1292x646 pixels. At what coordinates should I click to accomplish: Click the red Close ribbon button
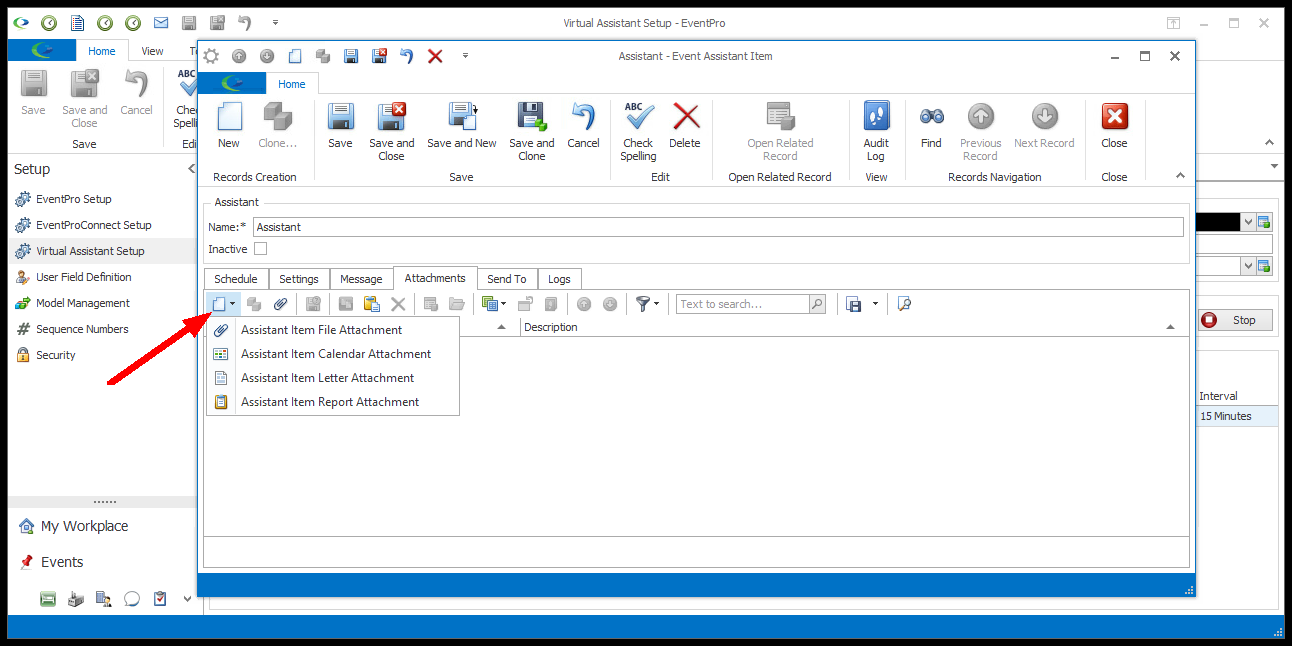click(1114, 126)
